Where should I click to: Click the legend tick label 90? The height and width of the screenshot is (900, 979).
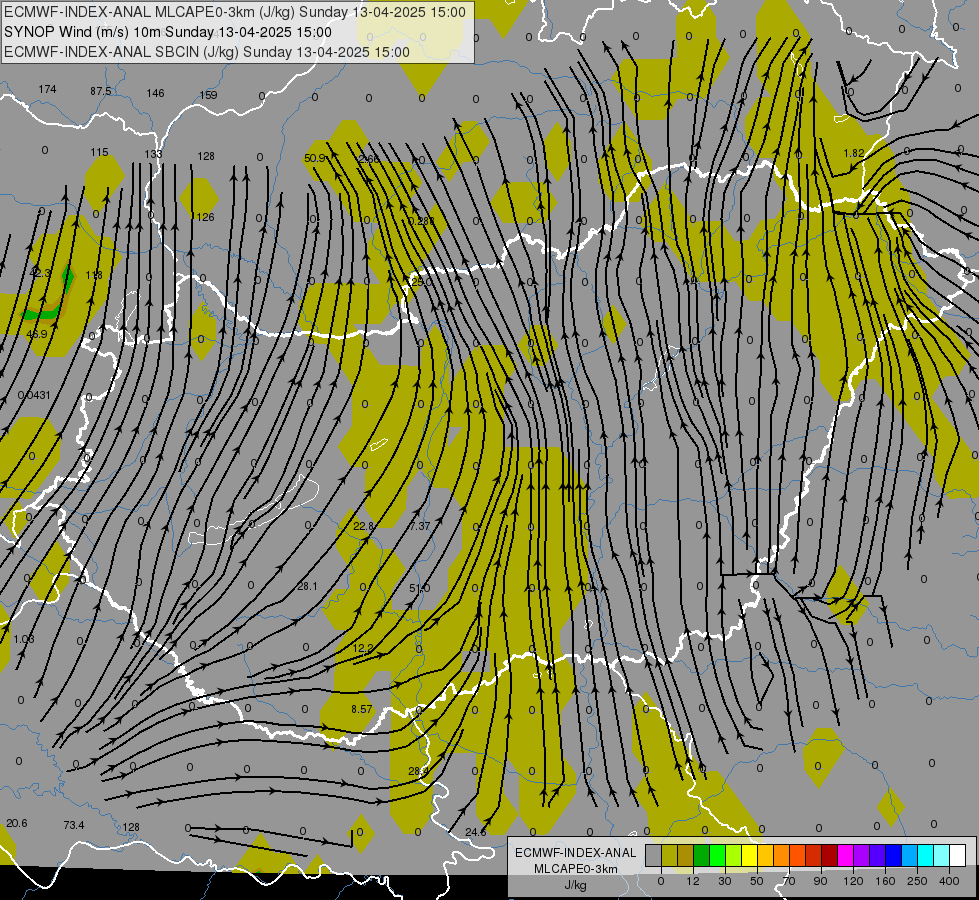tap(820, 881)
